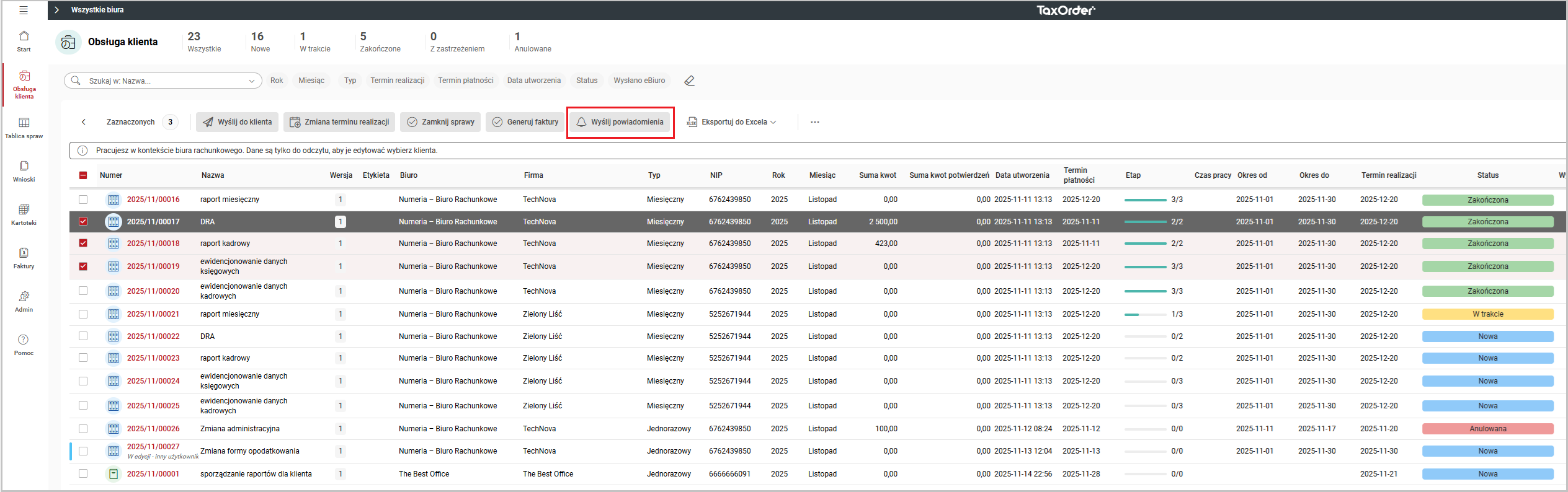Check the row 2025/11/00021 checkbox
Image resolution: width=1568 pixels, height=492 pixels.
coord(83,314)
